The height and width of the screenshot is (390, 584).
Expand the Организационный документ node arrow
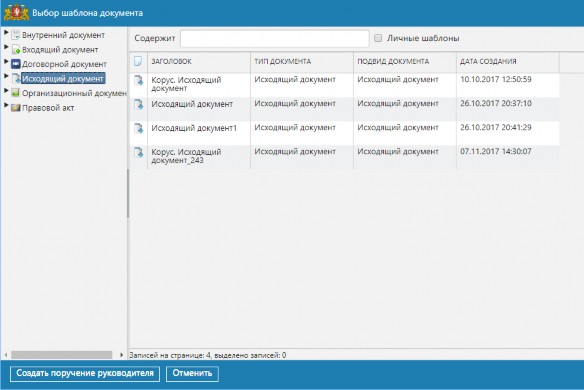click(6, 91)
